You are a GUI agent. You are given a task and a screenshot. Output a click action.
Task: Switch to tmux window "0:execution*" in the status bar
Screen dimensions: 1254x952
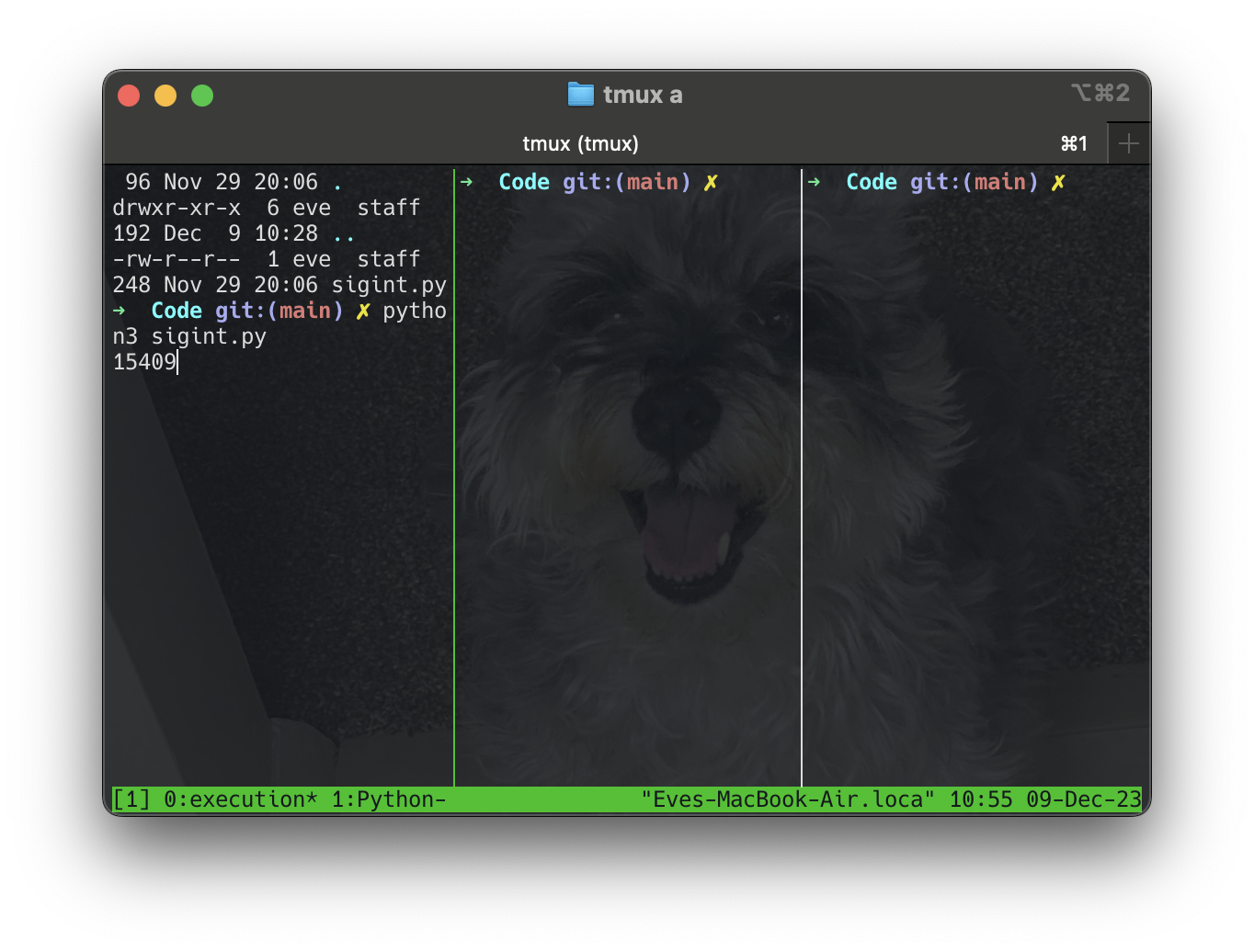[x=241, y=799]
